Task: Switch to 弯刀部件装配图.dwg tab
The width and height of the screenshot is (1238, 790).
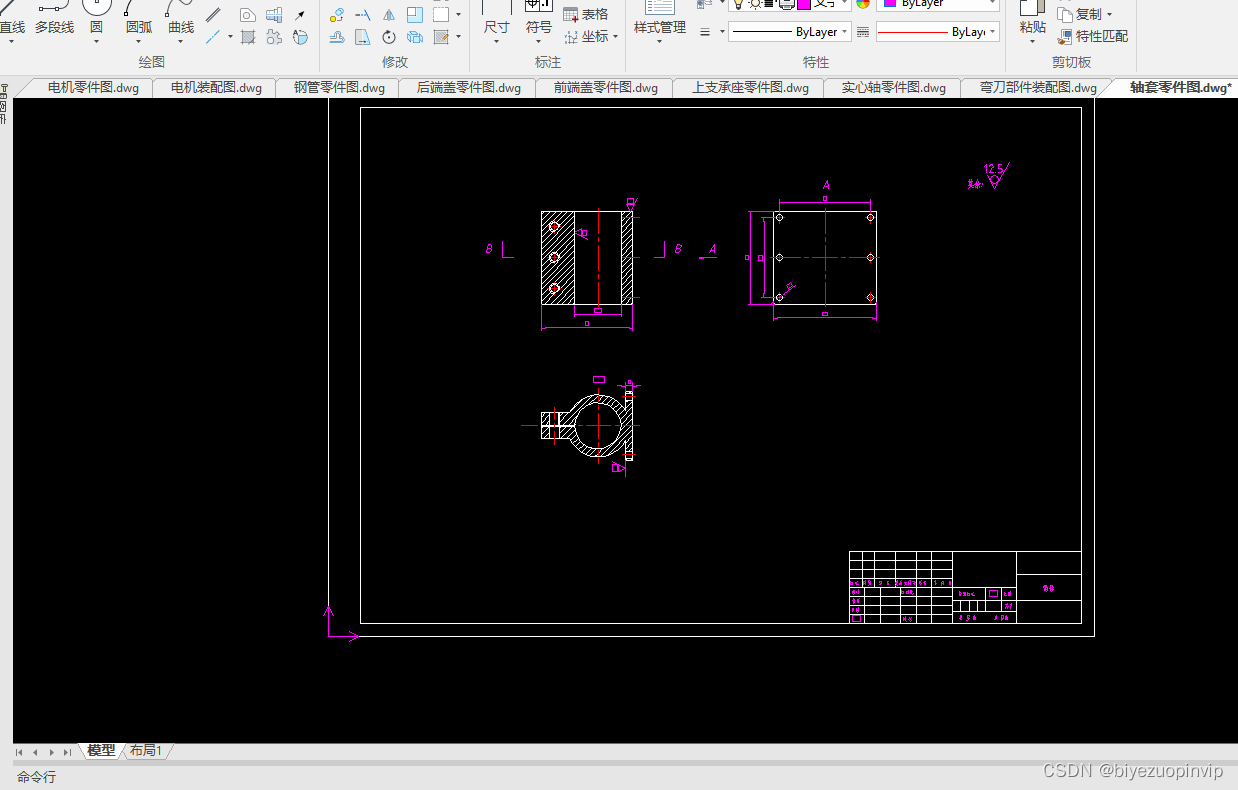Action: coord(1038,88)
